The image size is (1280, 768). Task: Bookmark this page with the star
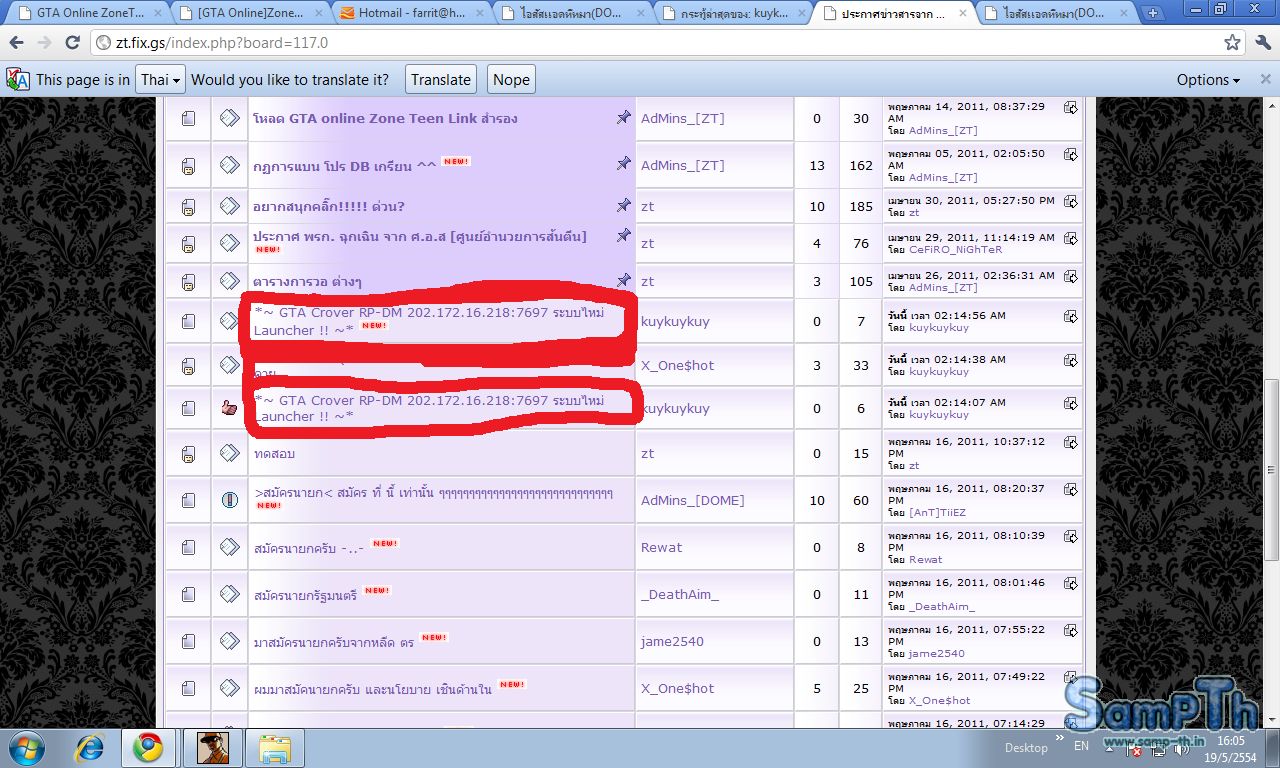pyautogui.click(x=1233, y=43)
